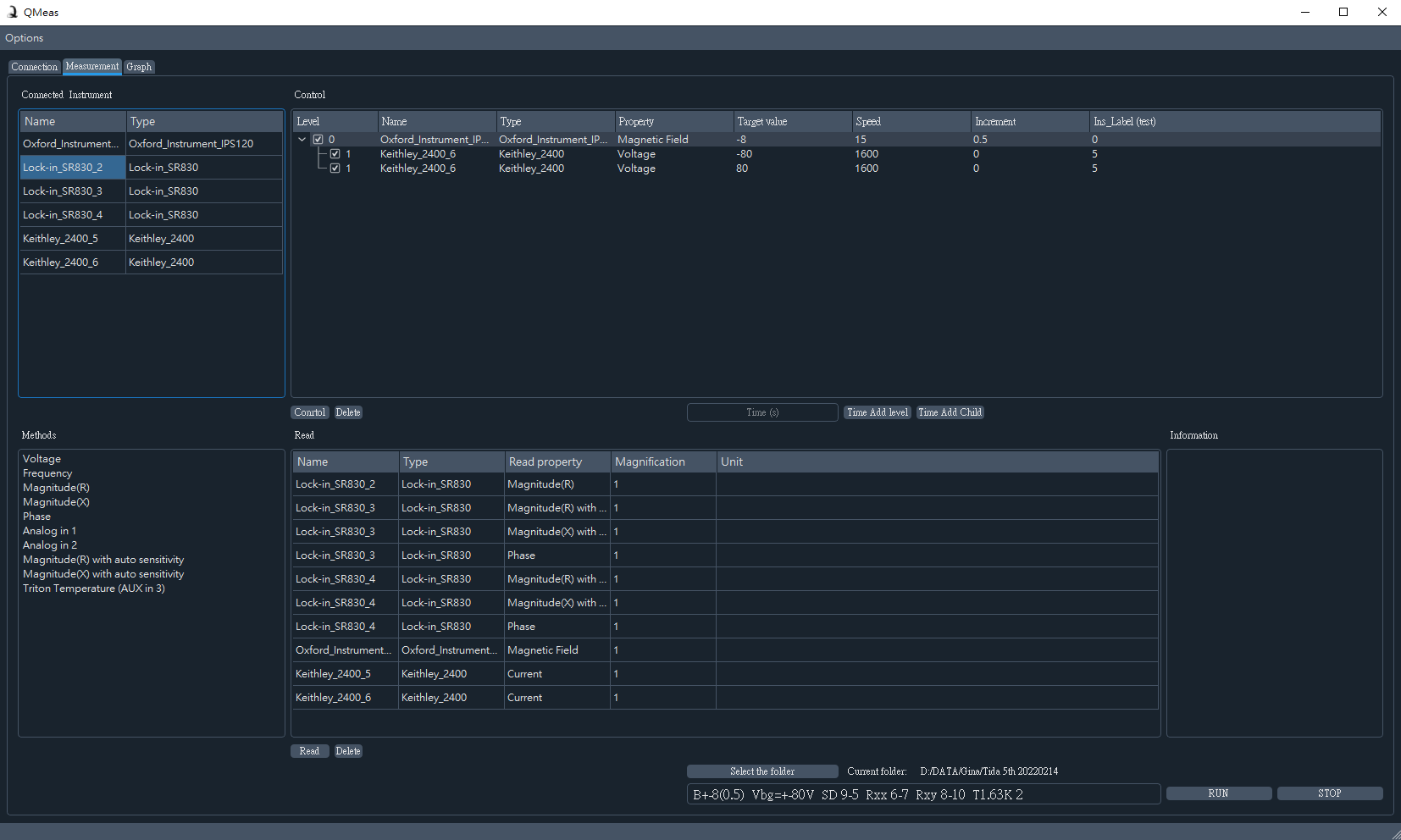The image size is (1401, 840).
Task: Switch to the Connection tab
Action: coord(35,67)
